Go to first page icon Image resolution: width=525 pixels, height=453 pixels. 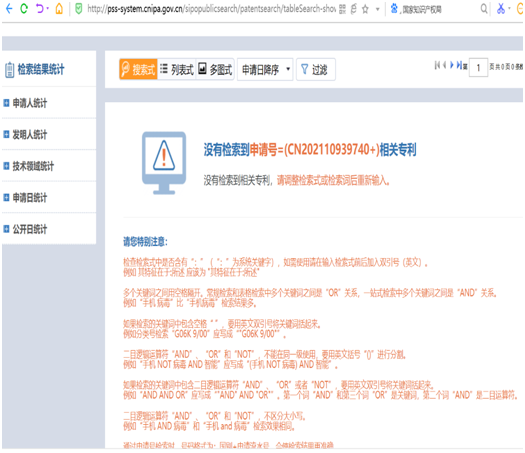tap(437, 65)
